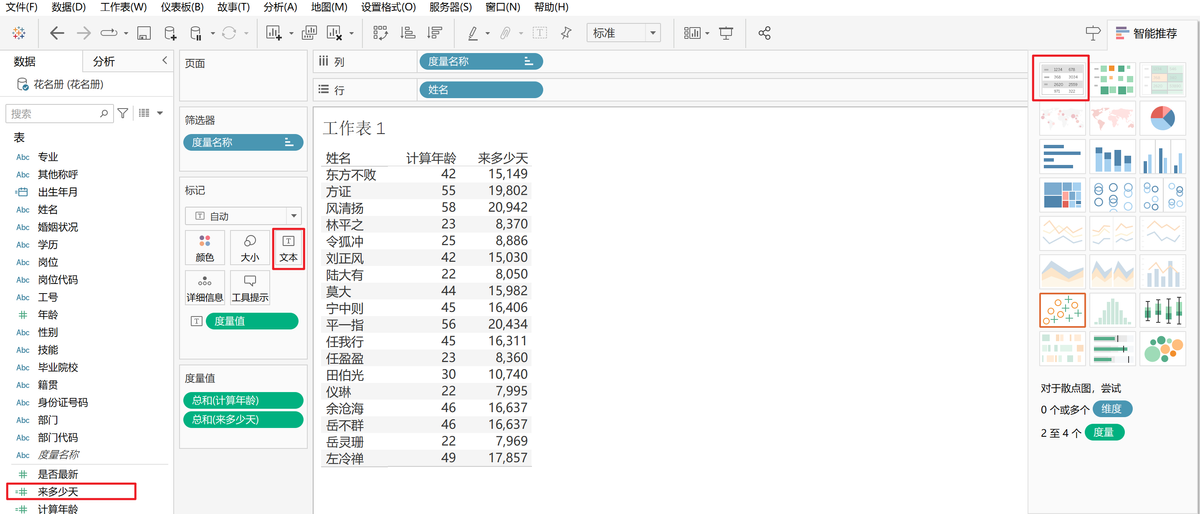Open the 详细信息 detail mark card

pyautogui.click(x=205, y=288)
